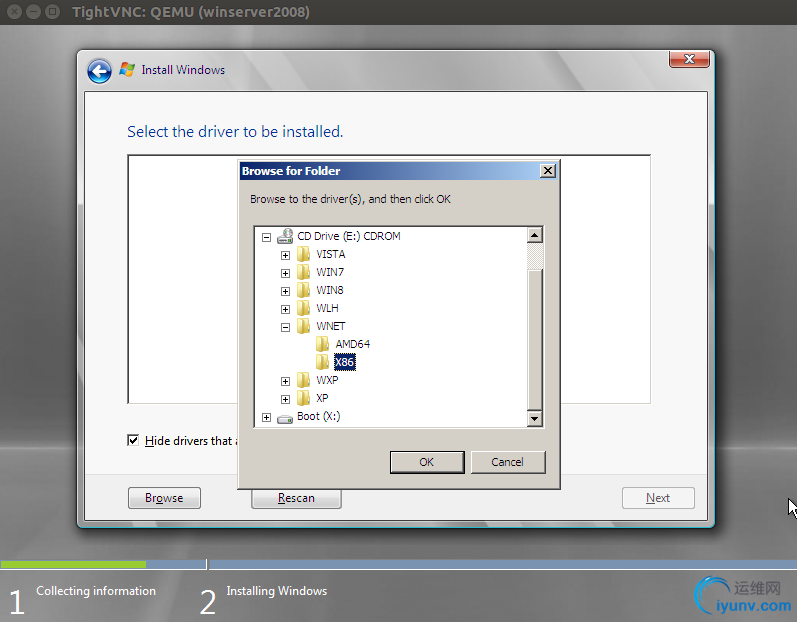Maximize the TightVNC window
Screen dimensions: 797x622
(x=52, y=12)
